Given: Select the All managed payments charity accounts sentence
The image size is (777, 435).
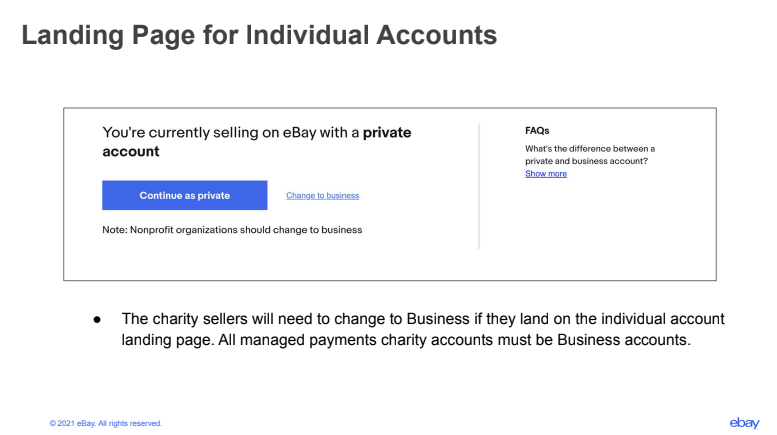Looking at the screenshot, I should [454, 340].
